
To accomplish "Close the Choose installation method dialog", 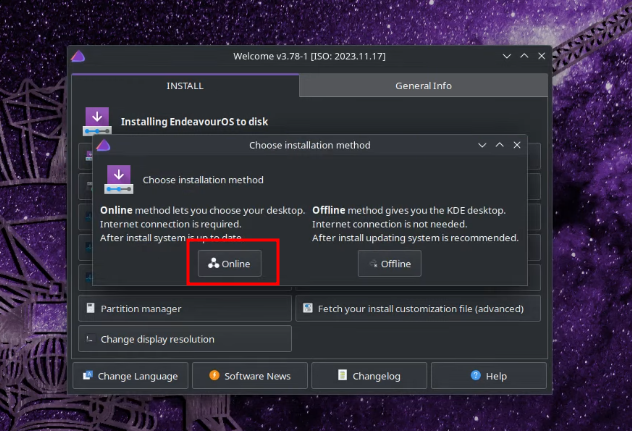I will click(x=517, y=145).
